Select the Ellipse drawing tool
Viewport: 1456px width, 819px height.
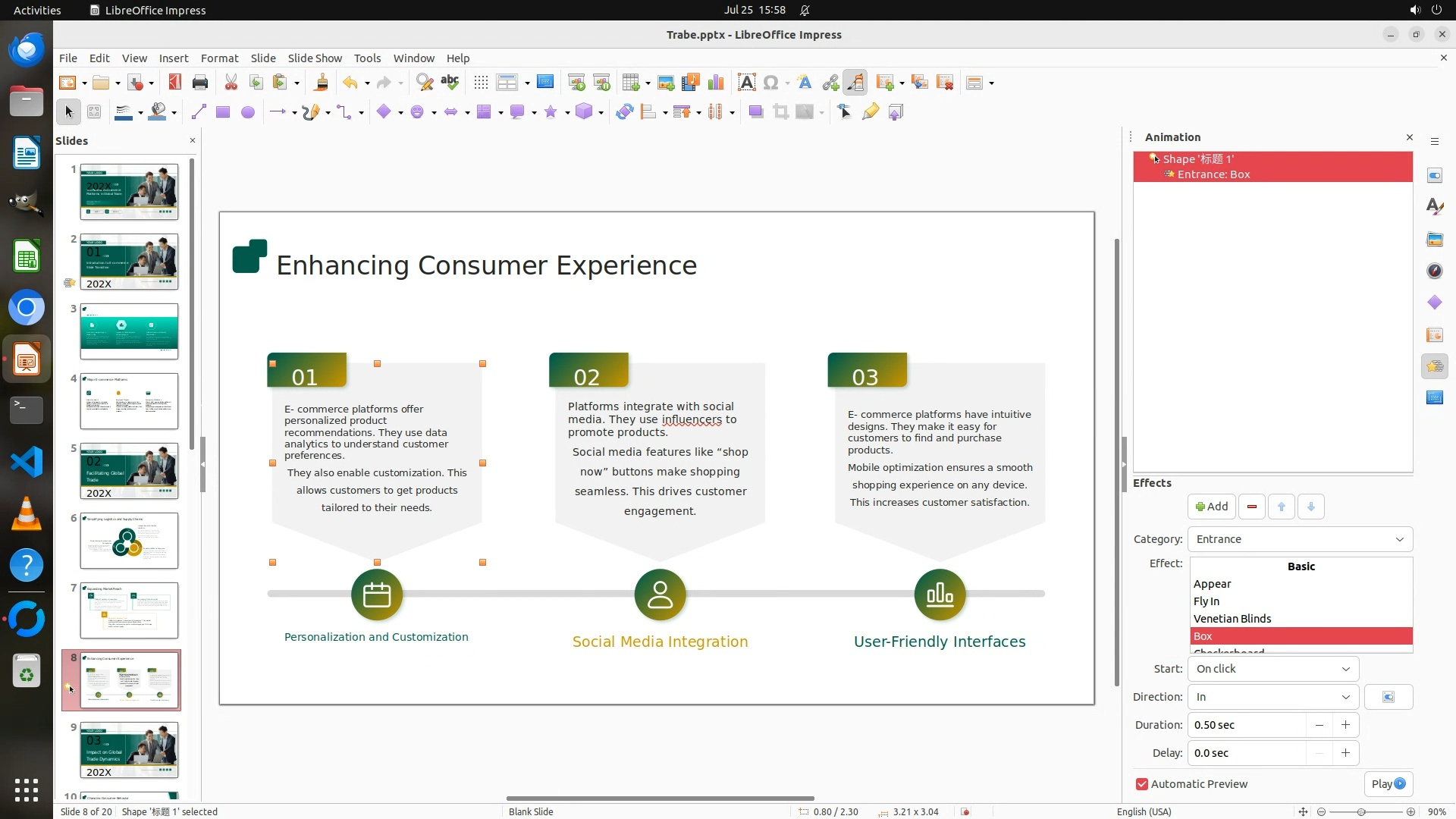coord(248,112)
